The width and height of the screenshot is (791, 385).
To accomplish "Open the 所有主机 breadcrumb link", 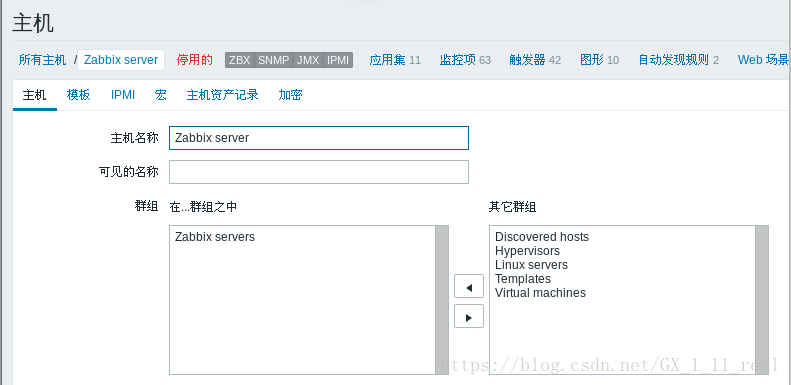I will [42, 60].
